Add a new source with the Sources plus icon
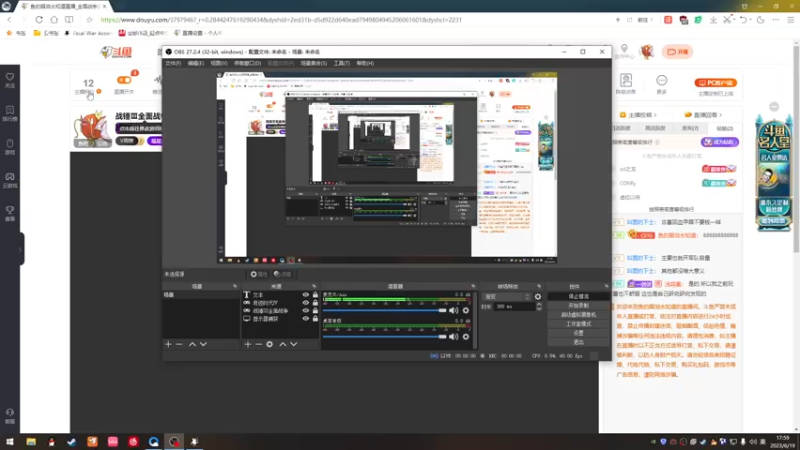The height and width of the screenshot is (450, 800). tap(247, 344)
